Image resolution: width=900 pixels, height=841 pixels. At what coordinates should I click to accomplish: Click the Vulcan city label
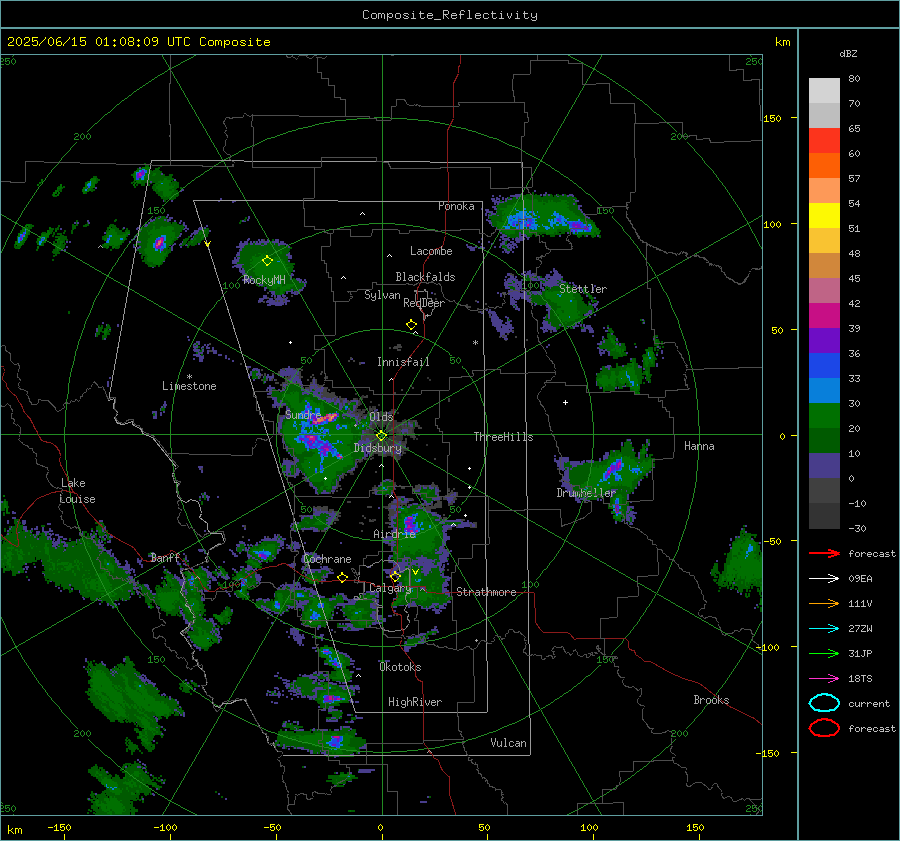coord(509,743)
